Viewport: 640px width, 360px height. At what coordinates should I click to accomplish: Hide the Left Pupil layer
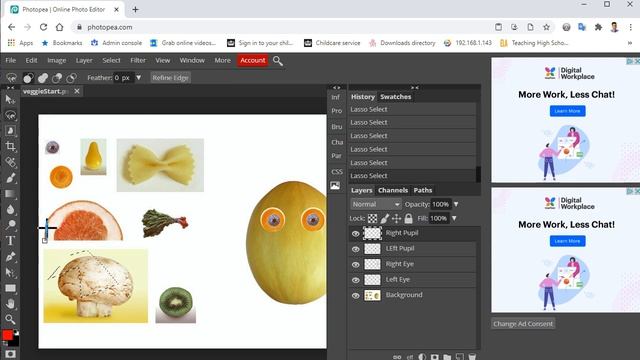pos(356,249)
